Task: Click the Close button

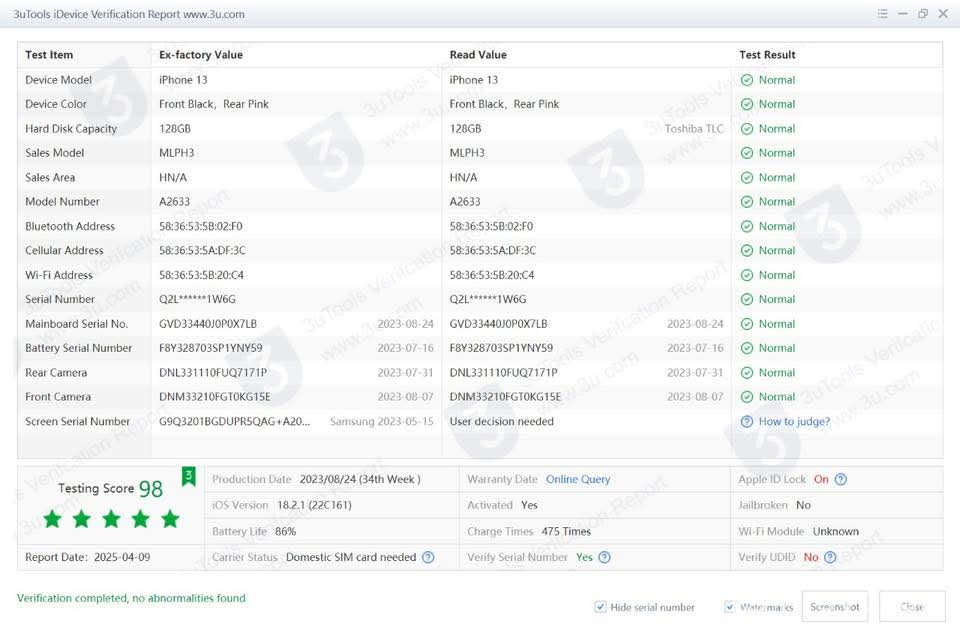Action: 911,606
